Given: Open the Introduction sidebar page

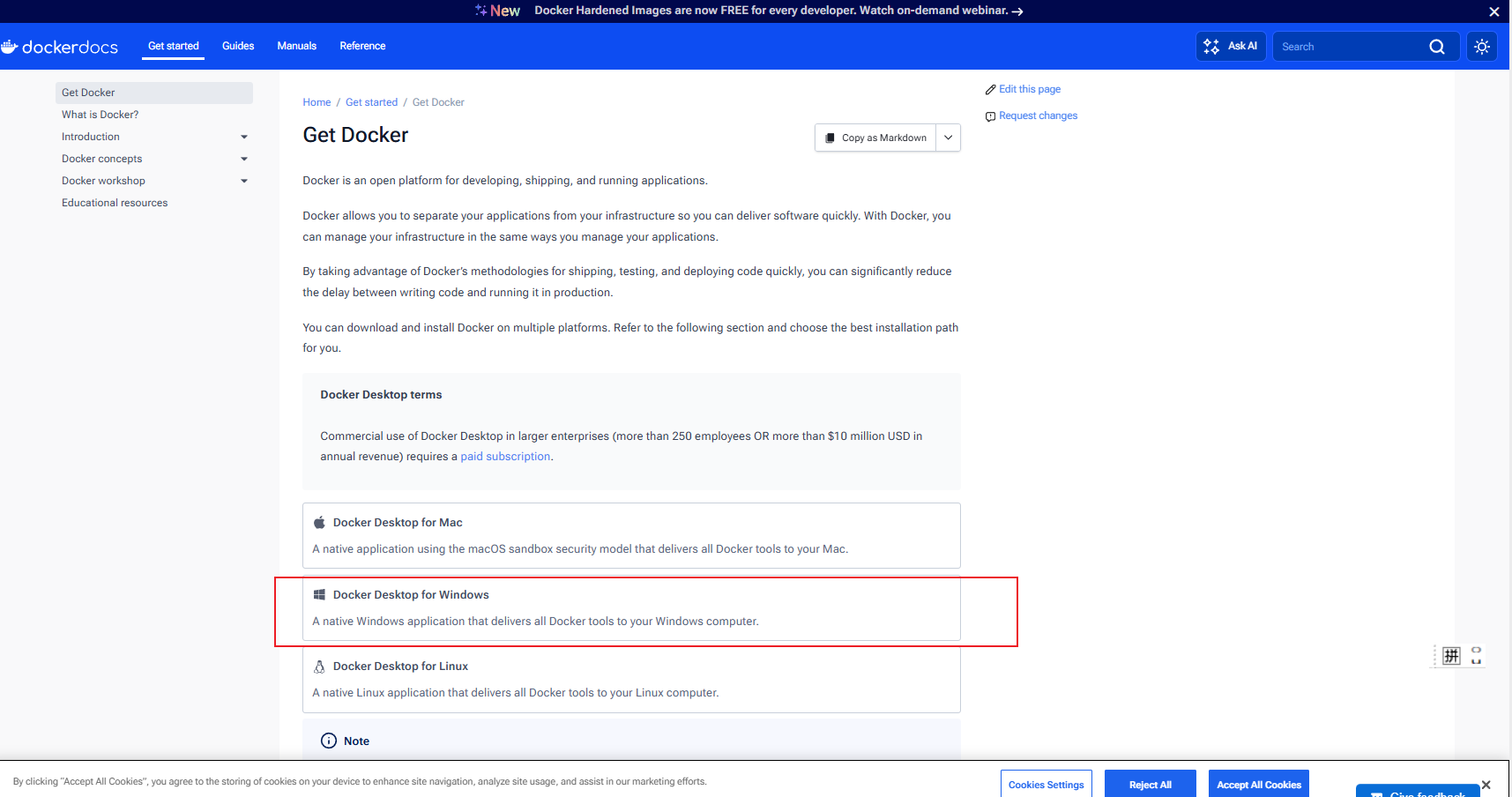Looking at the screenshot, I should tap(91, 137).
